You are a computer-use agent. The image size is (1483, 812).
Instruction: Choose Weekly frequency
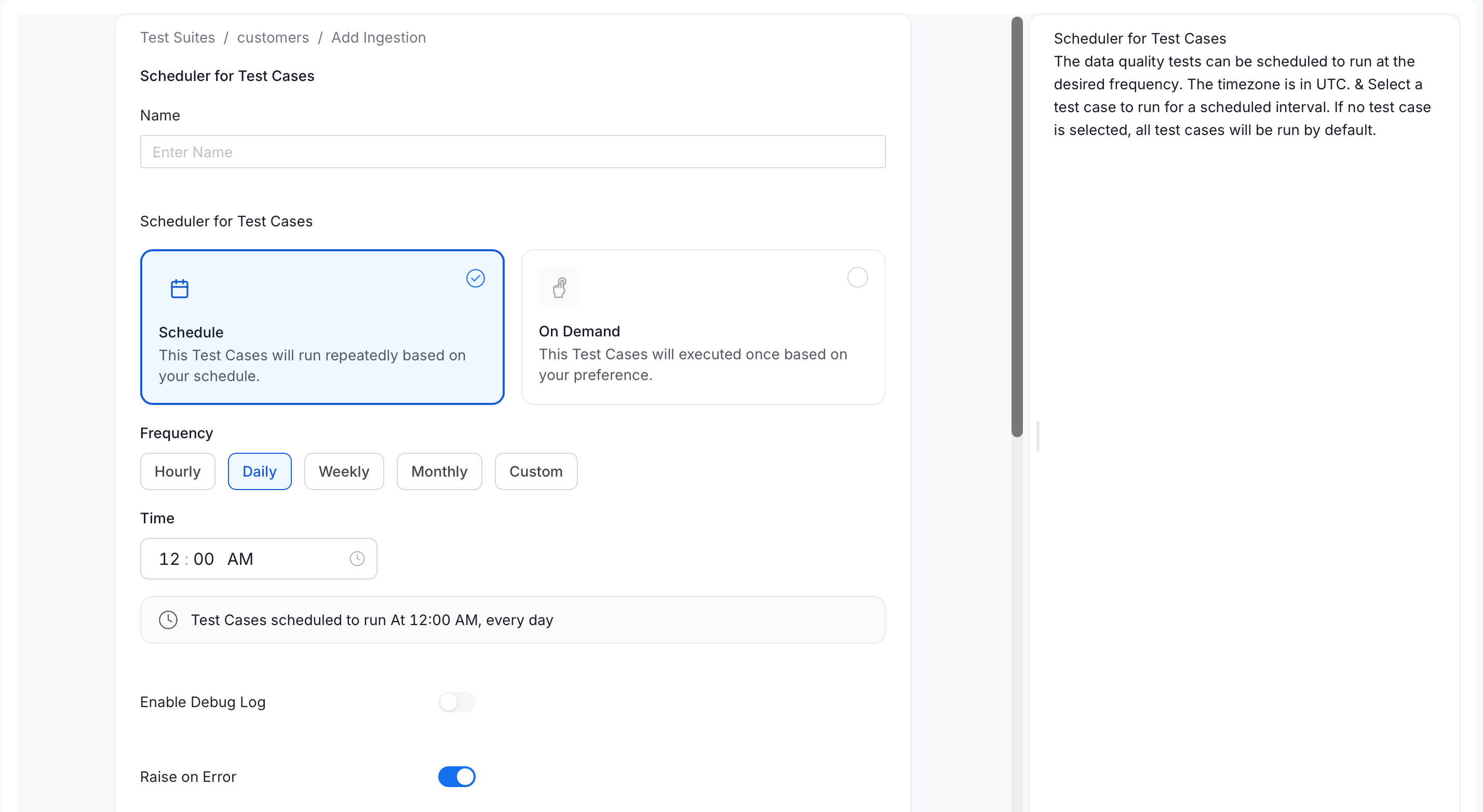pyautogui.click(x=344, y=471)
